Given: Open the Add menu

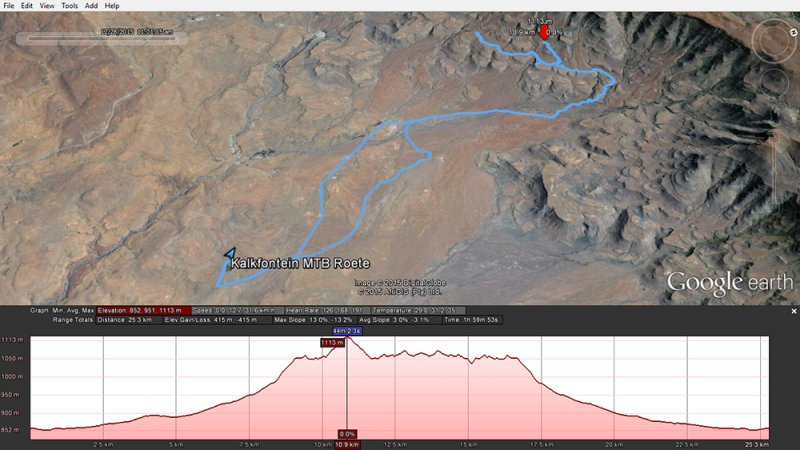Looking at the screenshot, I should tap(91, 6).
